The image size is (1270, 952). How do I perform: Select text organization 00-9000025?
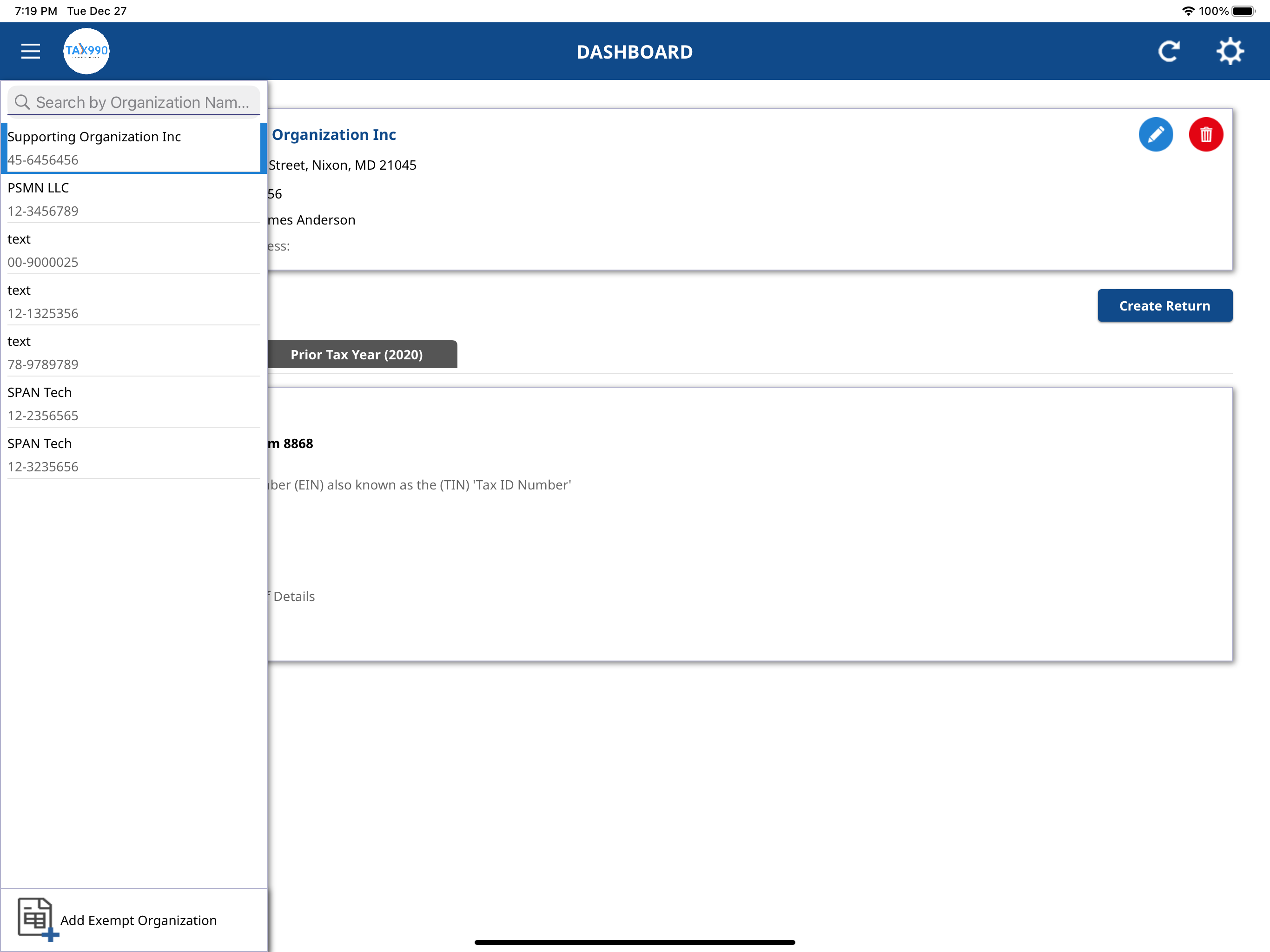click(x=134, y=250)
